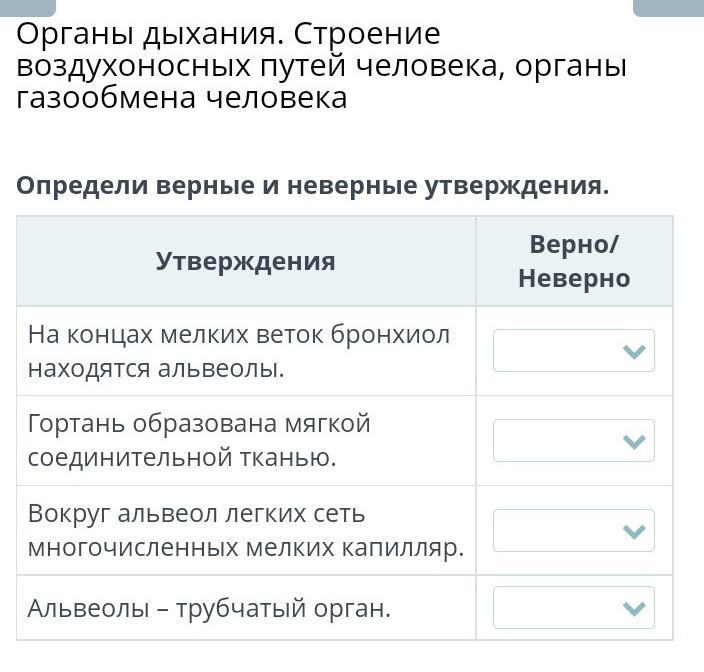The height and width of the screenshot is (672, 704).
Task: Click the chevron arrow in the Гортань row
Action: [634, 441]
